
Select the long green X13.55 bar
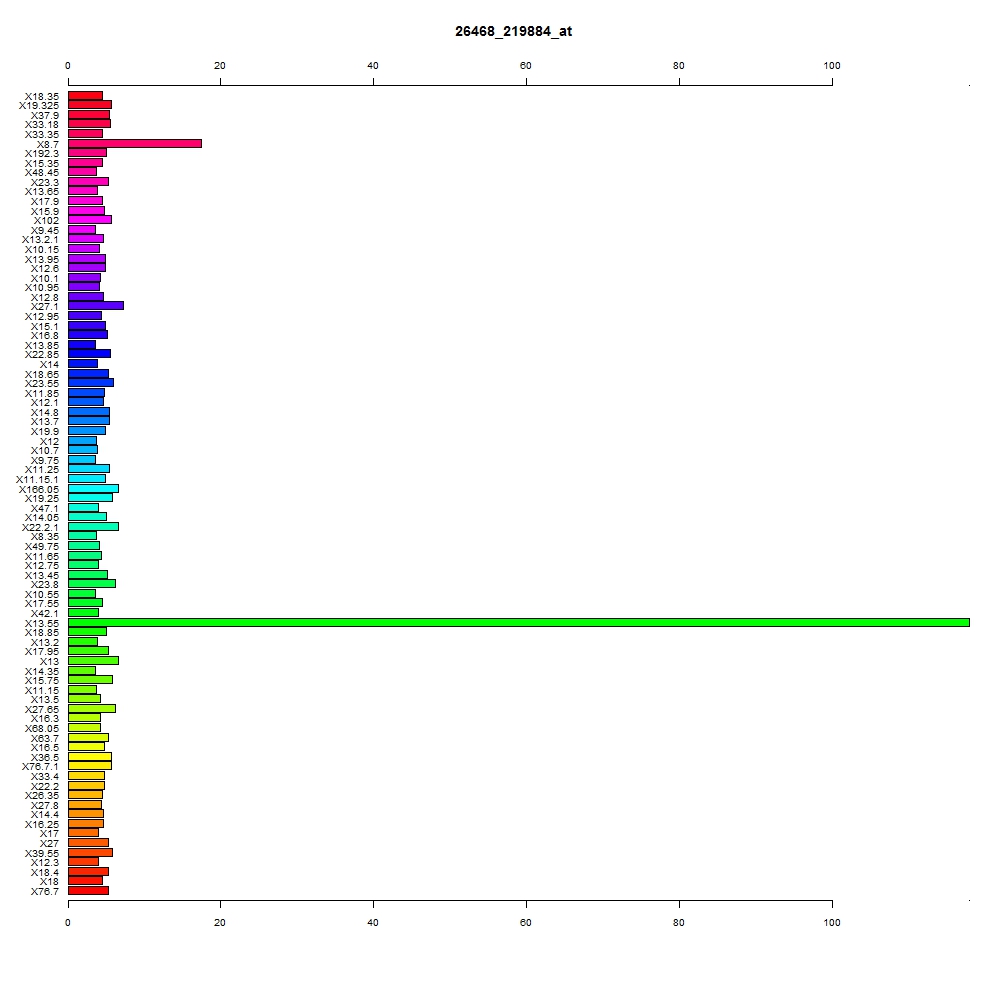(518, 622)
